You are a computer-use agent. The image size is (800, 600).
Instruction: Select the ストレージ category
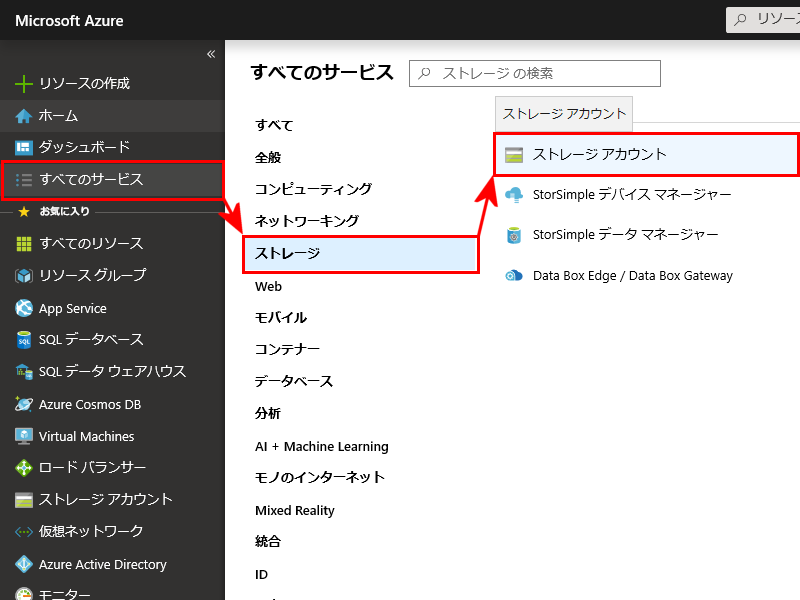(x=361, y=254)
